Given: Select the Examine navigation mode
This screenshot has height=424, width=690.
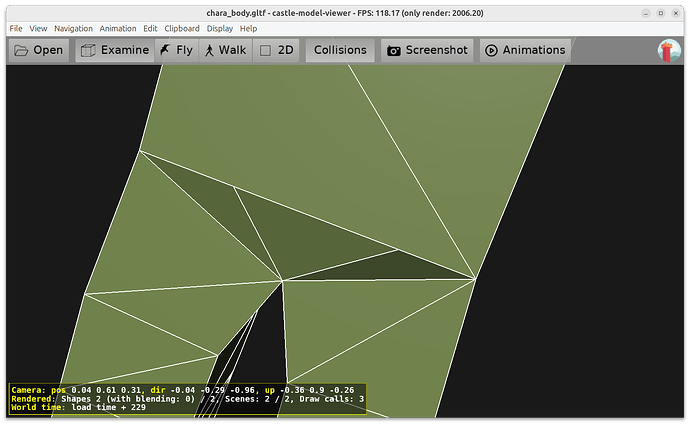Looking at the screenshot, I should coord(113,50).
